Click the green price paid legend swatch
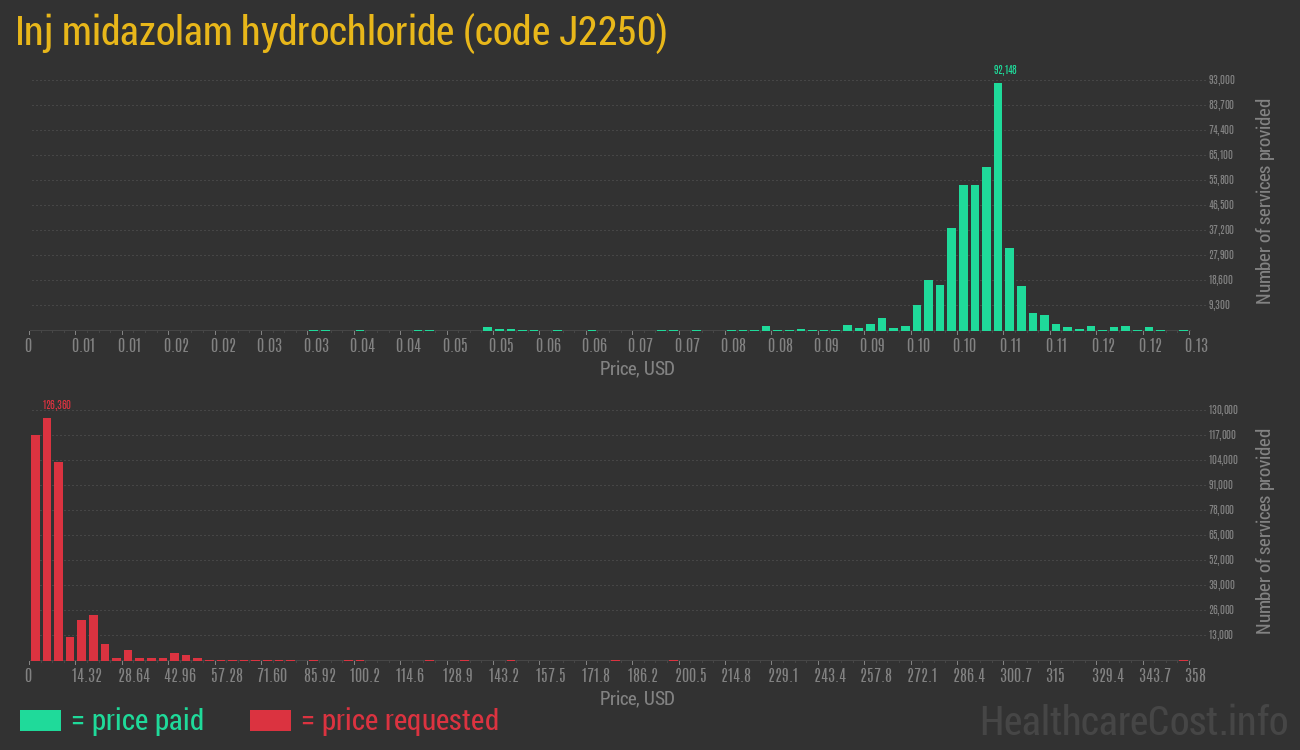Screen dimensions: 1300x750 point(40,720)
